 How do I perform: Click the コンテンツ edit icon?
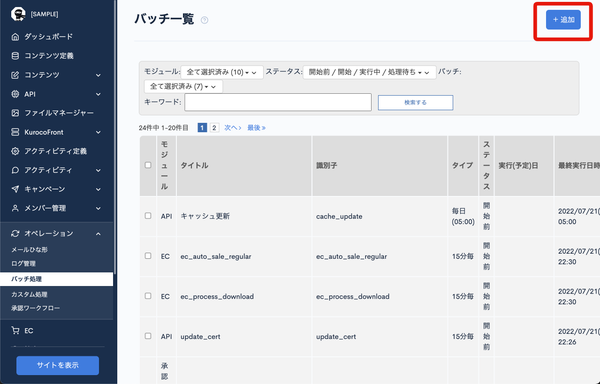tap(15, 75)
